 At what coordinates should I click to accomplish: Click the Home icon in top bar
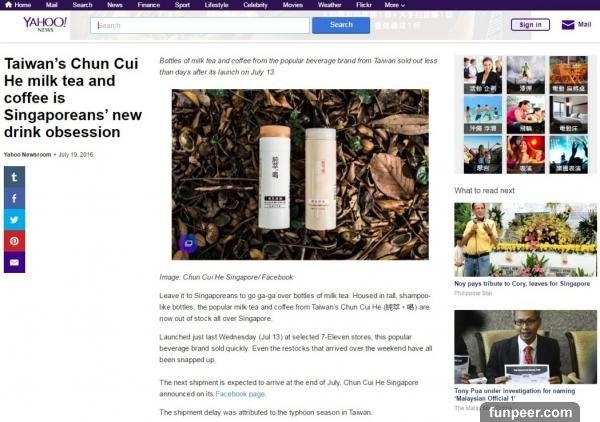[8, 5]
